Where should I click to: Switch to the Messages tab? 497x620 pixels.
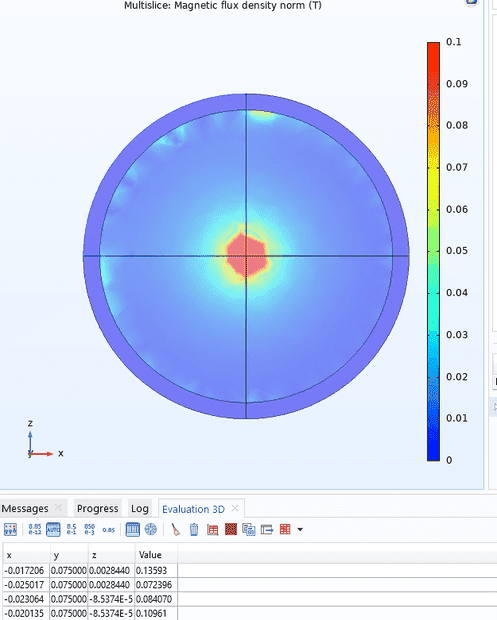(x=25, y=508)
